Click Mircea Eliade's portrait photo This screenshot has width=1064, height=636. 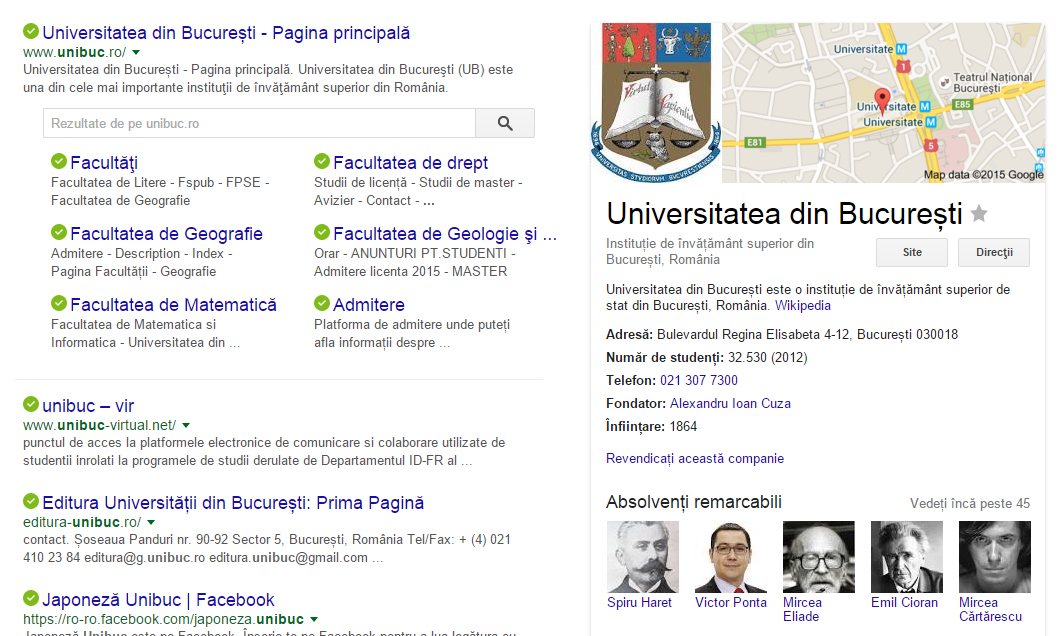[x=819, y=557]
